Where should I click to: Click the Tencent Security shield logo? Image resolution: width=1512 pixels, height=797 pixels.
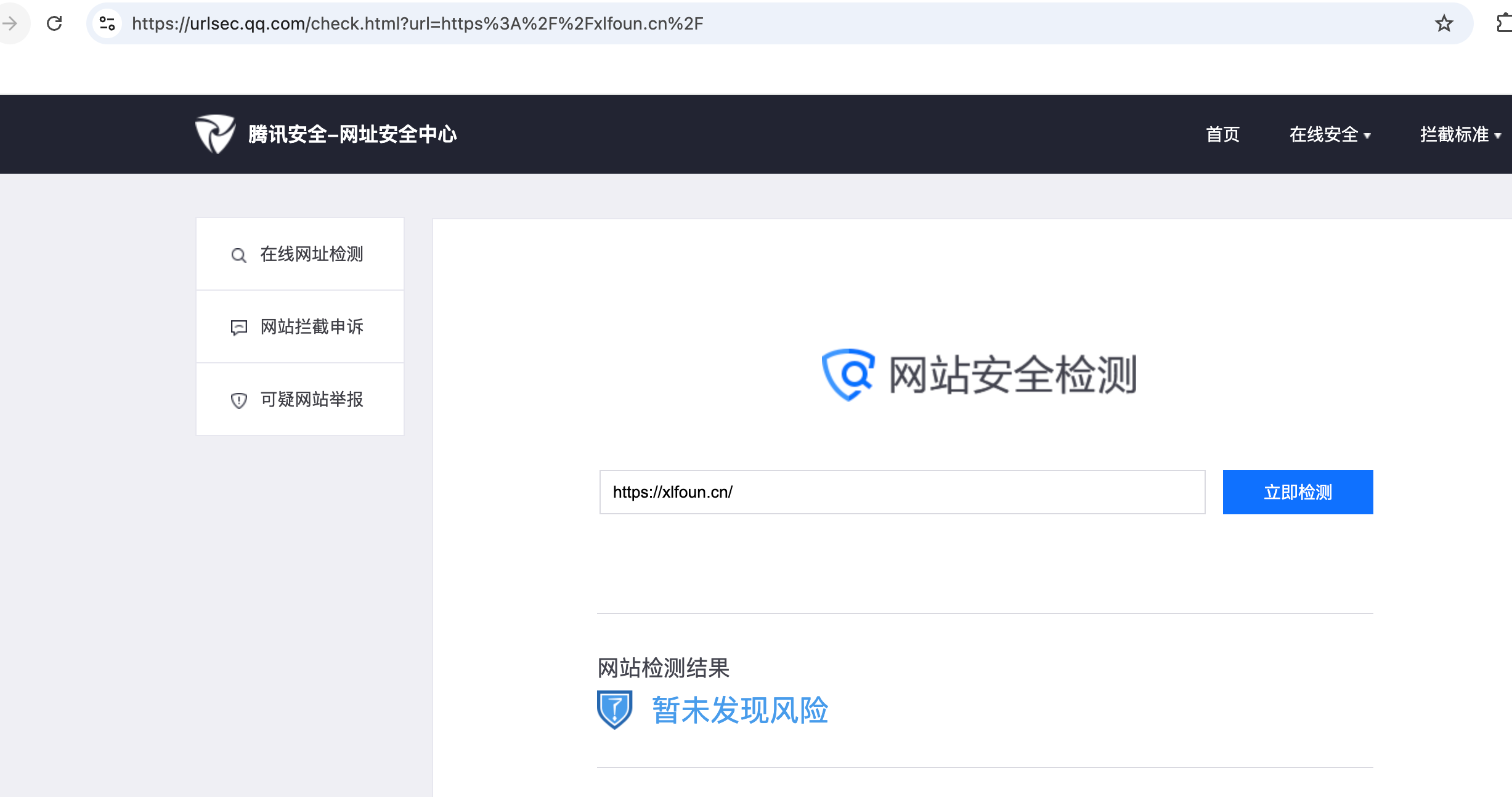point(215,134)
